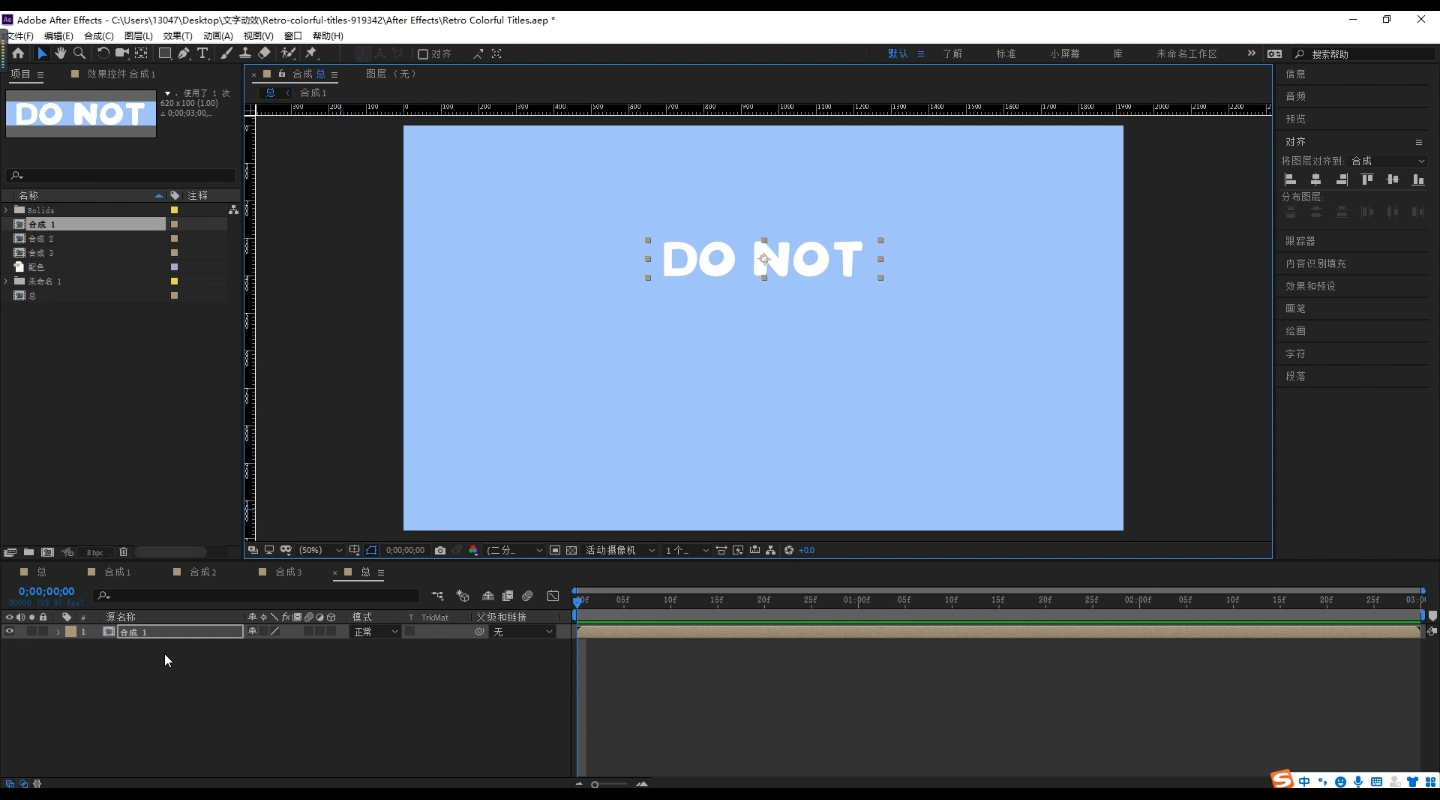Screen dimensions: 1440x800
Task: Open the 文件(F) menu
Action: 20,36
